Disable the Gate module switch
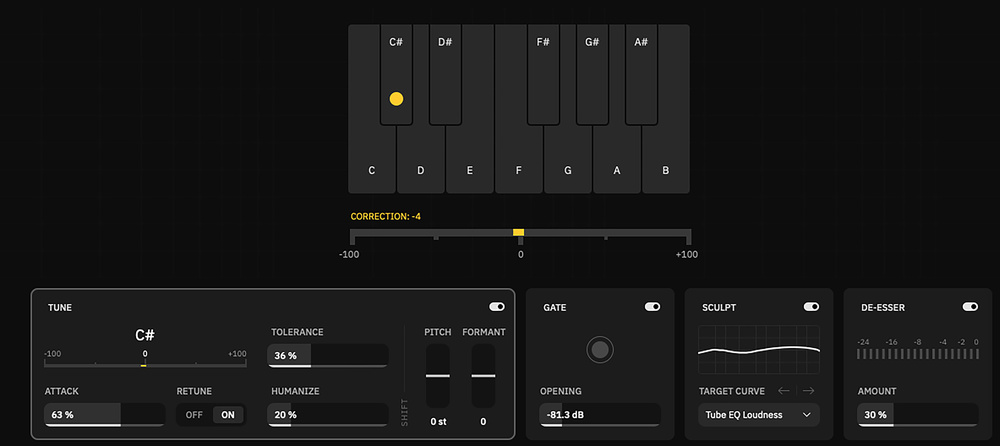Viewport: 1000px width, 446px height. coord(653,307)
